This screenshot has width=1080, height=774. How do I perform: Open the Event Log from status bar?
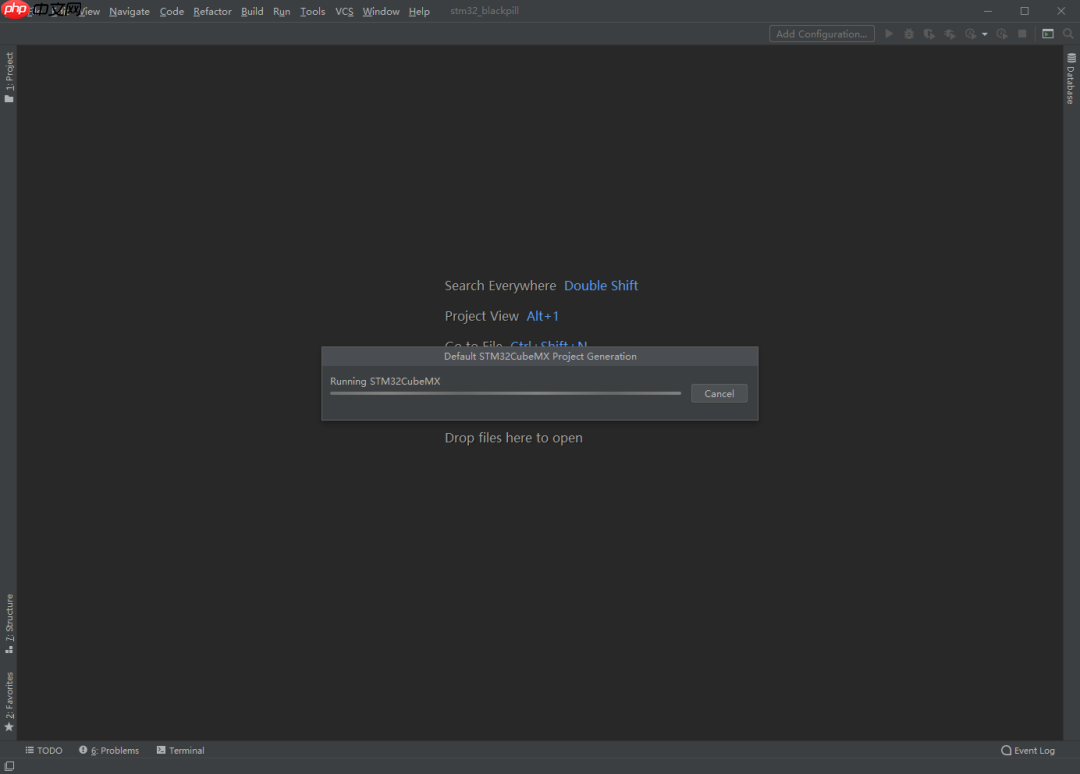[1028, 750]
